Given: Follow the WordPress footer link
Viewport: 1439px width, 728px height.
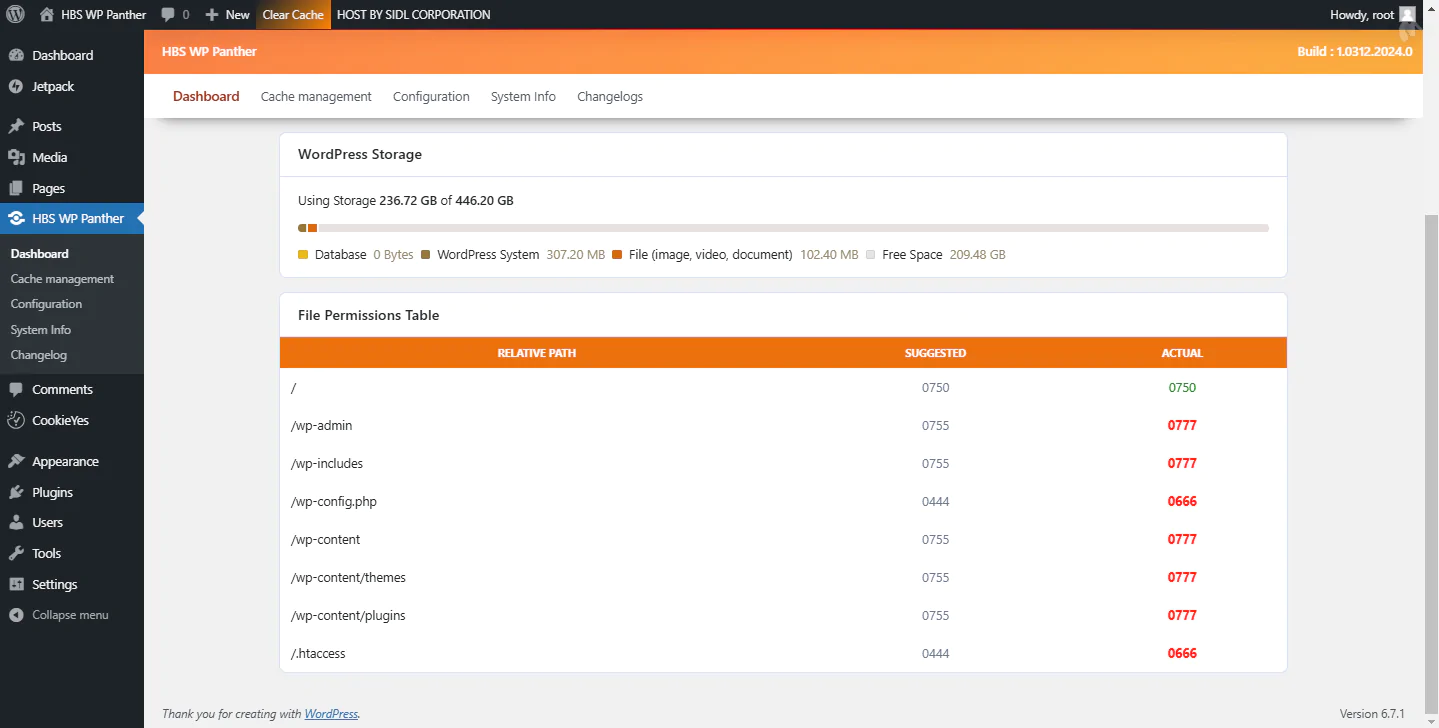Looking at the screenshot, I should (x=331, y=714).
